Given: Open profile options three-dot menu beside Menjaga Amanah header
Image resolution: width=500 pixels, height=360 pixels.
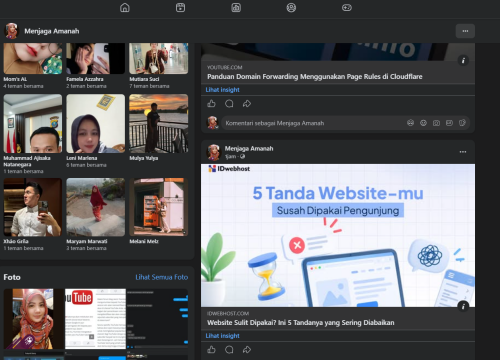Looking at the screenshot, I should [x=465, y=31].
